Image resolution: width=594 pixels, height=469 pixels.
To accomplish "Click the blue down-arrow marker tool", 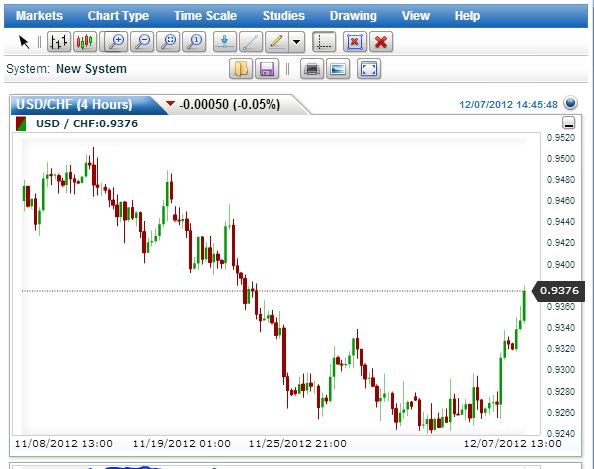I will pyautogui.click(x=225, y=42).
